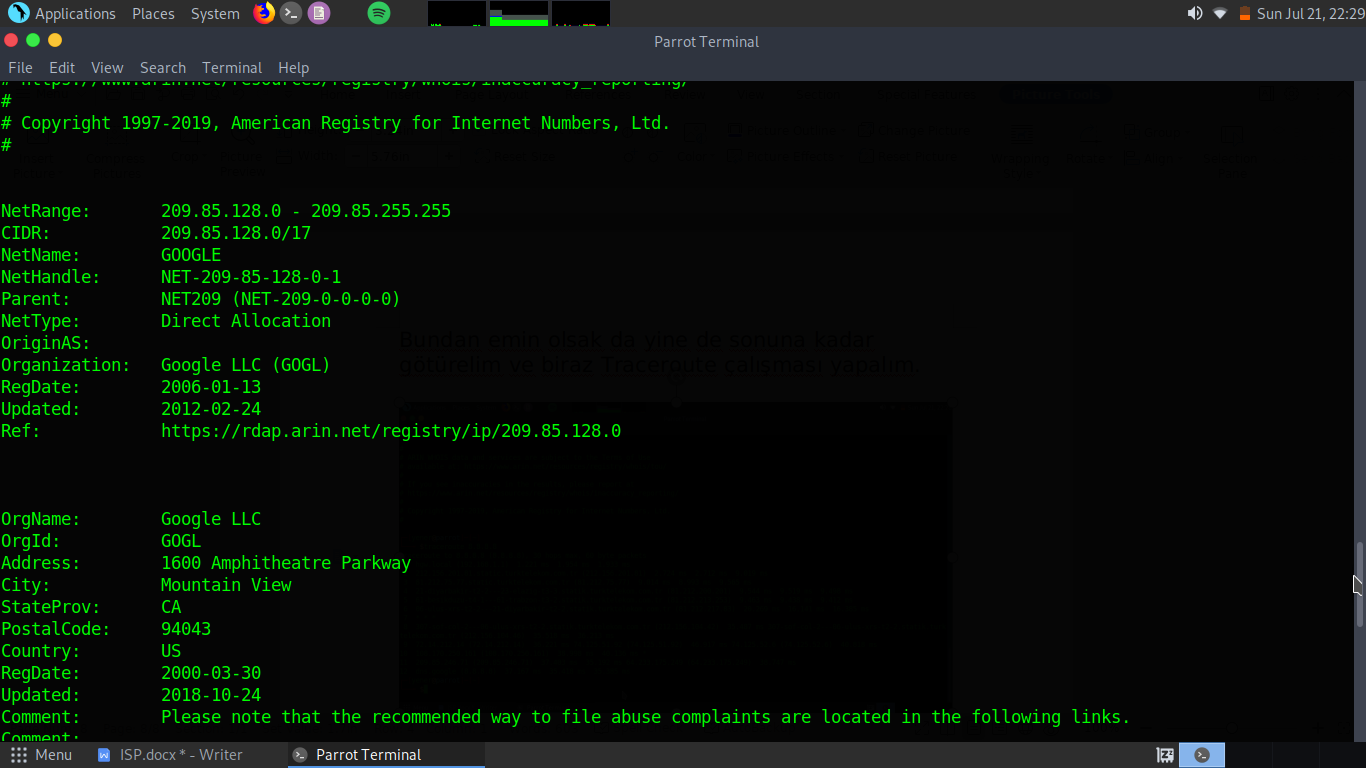This screenshot has width=1366, height=768.
Task: Click the yellow window button in the title bar
Action: click(x=55, y=40)
